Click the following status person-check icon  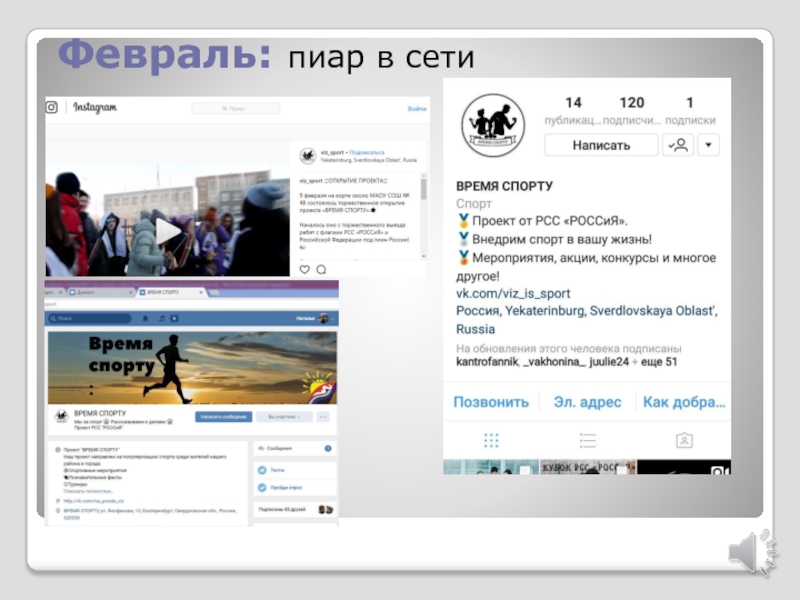click(678, 145)
